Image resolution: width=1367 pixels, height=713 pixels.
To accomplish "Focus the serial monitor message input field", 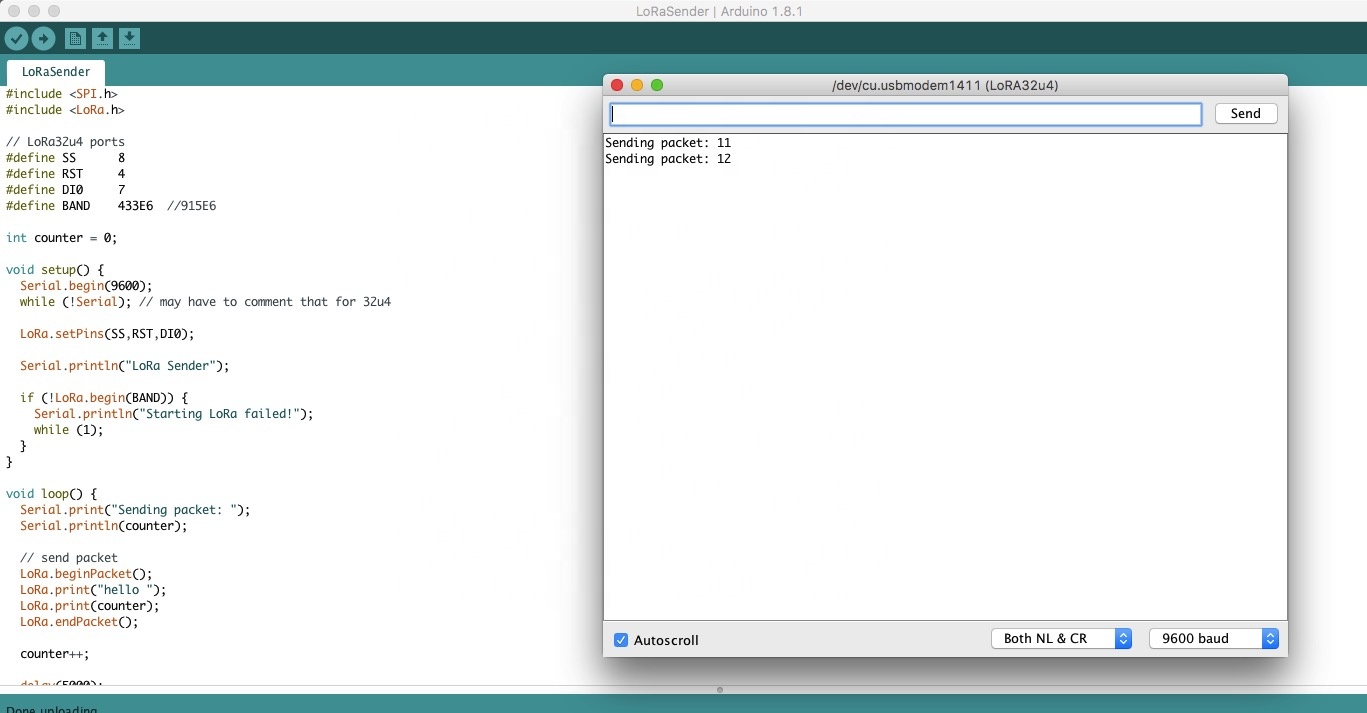I will [905, 115].
